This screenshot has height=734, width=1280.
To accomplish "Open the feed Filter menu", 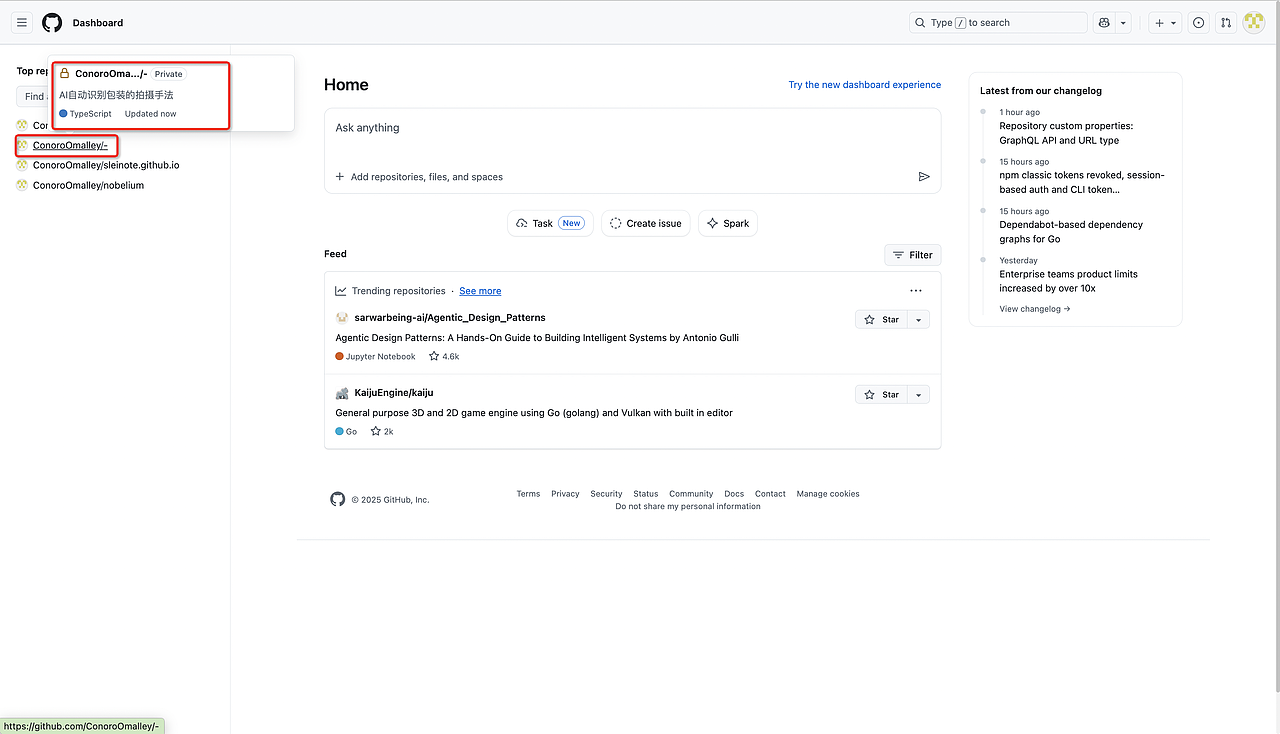I will [x=912, y=255].
